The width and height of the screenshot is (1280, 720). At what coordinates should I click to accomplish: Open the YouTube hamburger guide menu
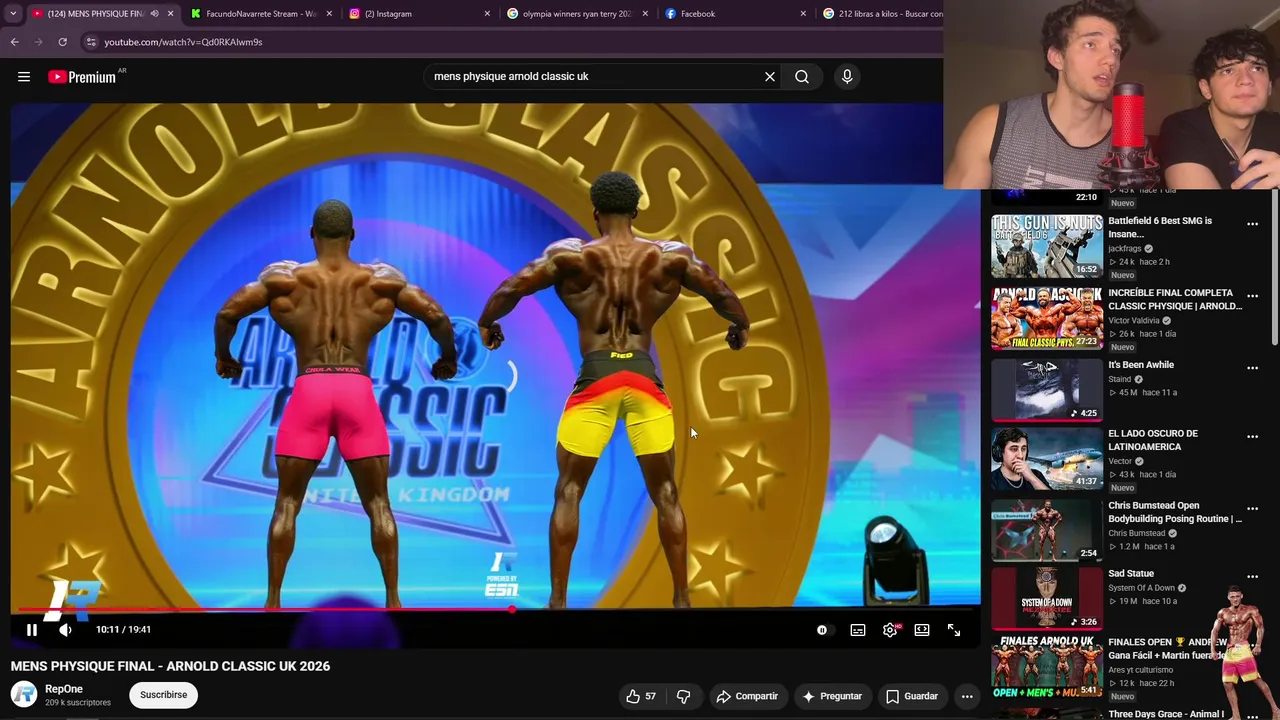coord(24,77)
